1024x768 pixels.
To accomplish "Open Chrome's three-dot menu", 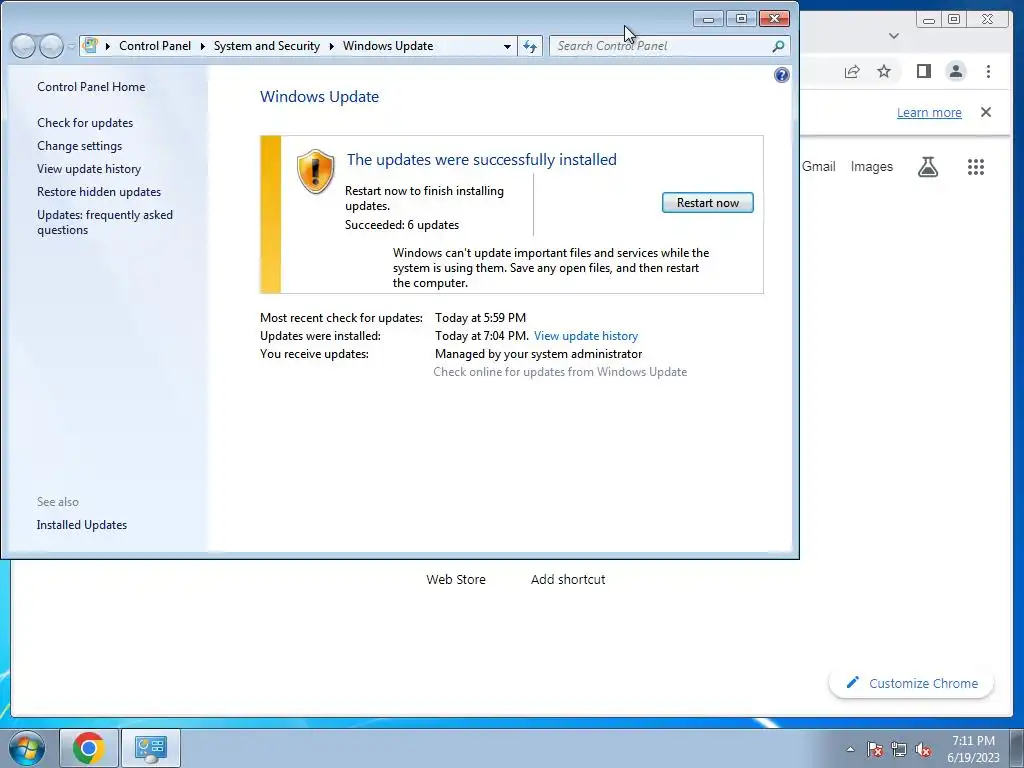I will click(988, 71).
